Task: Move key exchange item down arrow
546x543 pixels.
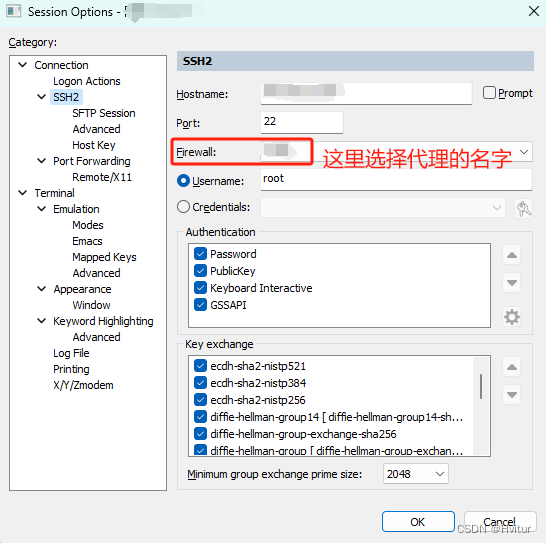Action: tap(512, 395)
